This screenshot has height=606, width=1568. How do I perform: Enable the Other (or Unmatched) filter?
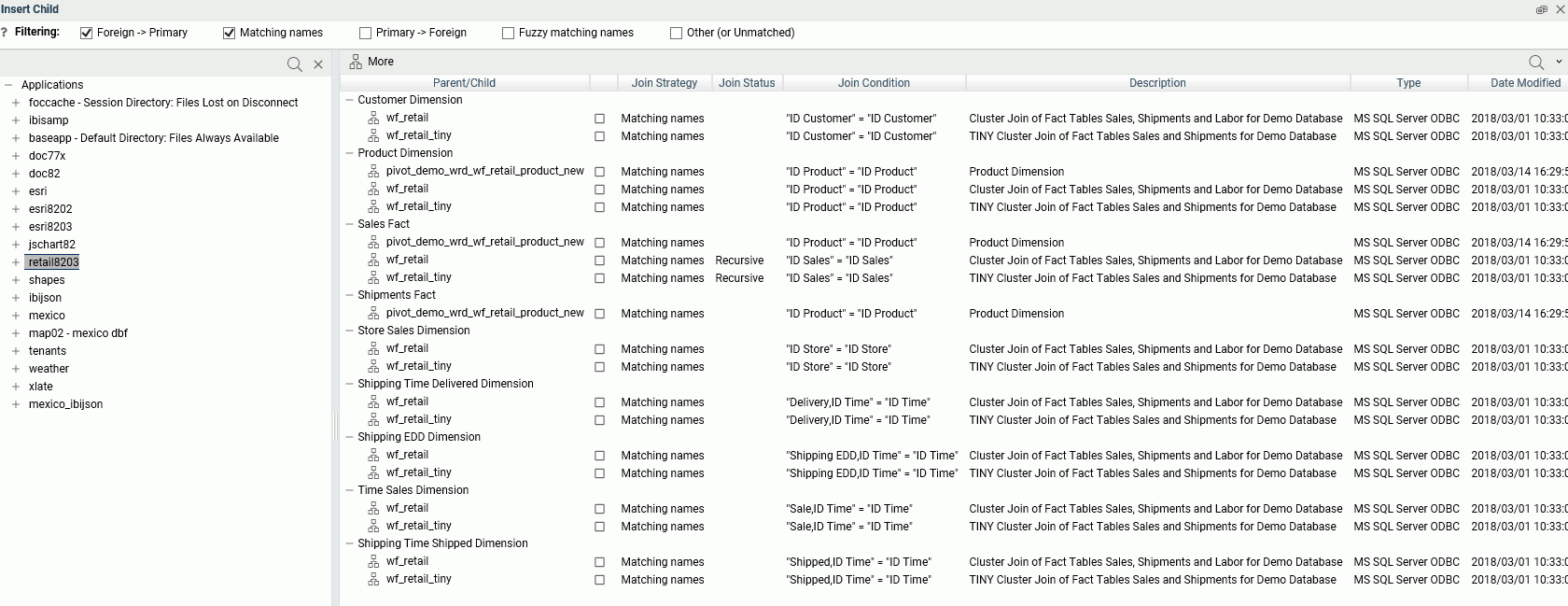(676, 33)
